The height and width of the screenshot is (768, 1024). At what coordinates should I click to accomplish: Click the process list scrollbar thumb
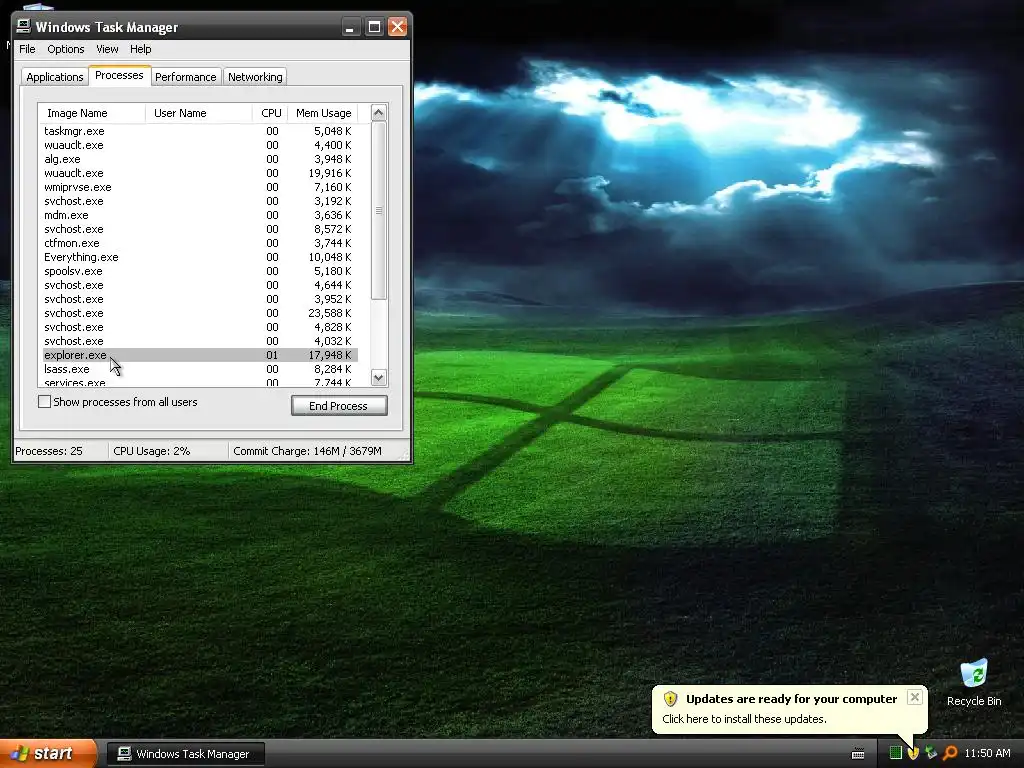[x=378, y=210]
